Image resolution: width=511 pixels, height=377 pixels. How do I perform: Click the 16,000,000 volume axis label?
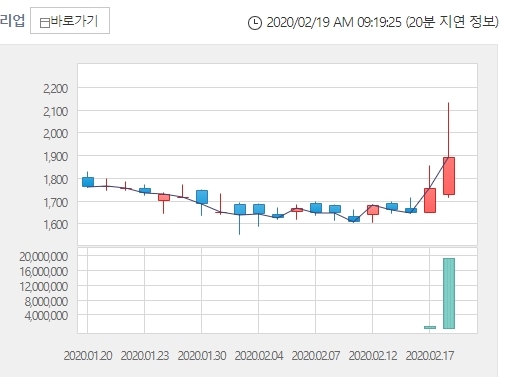tap(43, 272)
